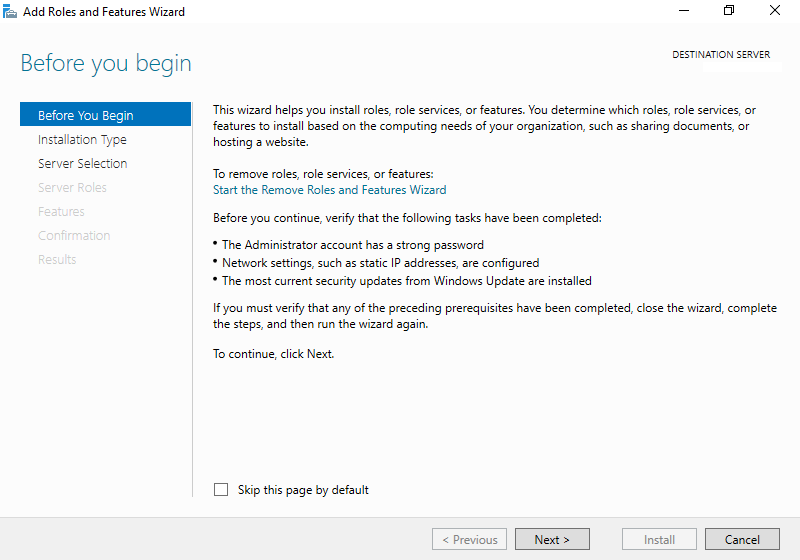Select the Server Roles step
This screenshot has height=560, width=800.
point(72,187)
